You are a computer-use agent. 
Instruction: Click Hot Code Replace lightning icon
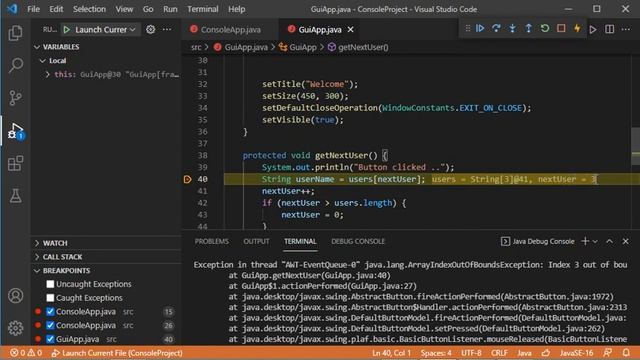tap(577, 28)
